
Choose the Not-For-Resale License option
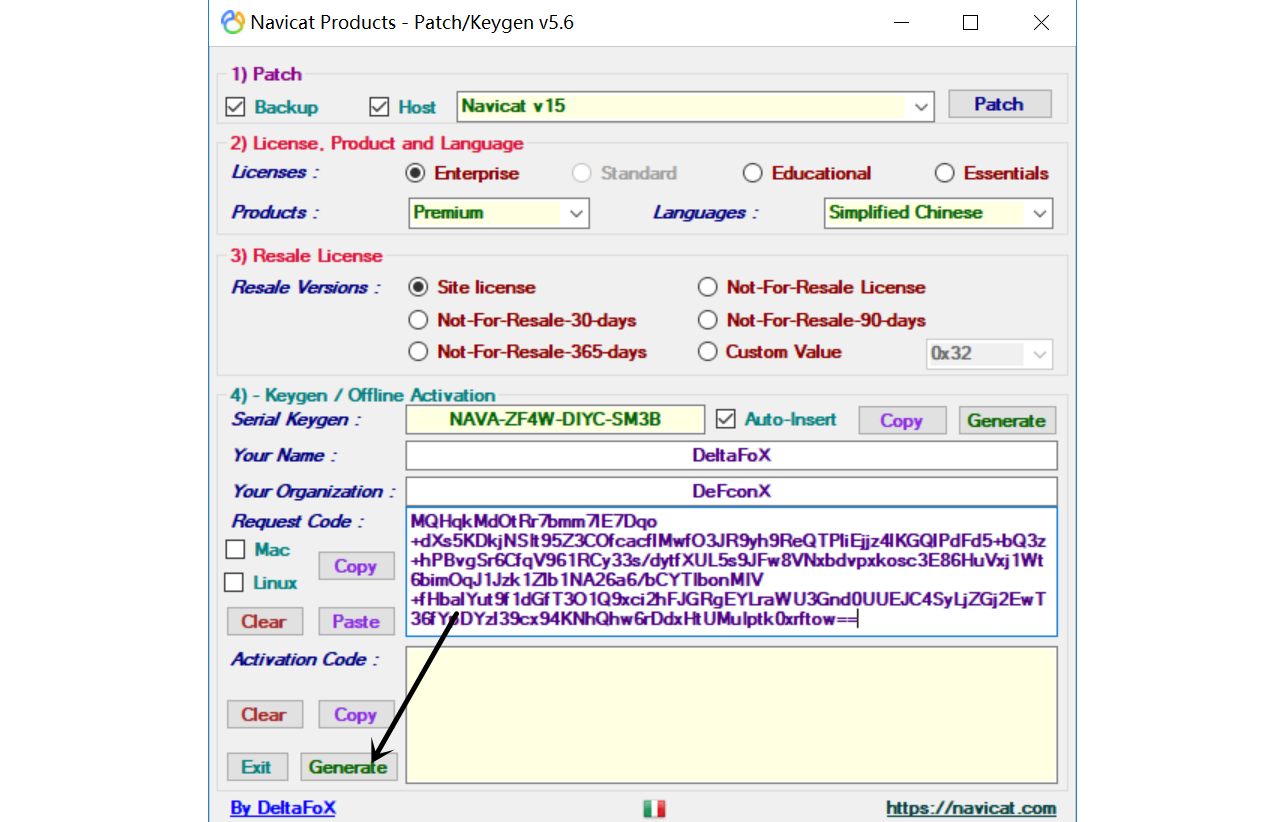click(708, 287)
